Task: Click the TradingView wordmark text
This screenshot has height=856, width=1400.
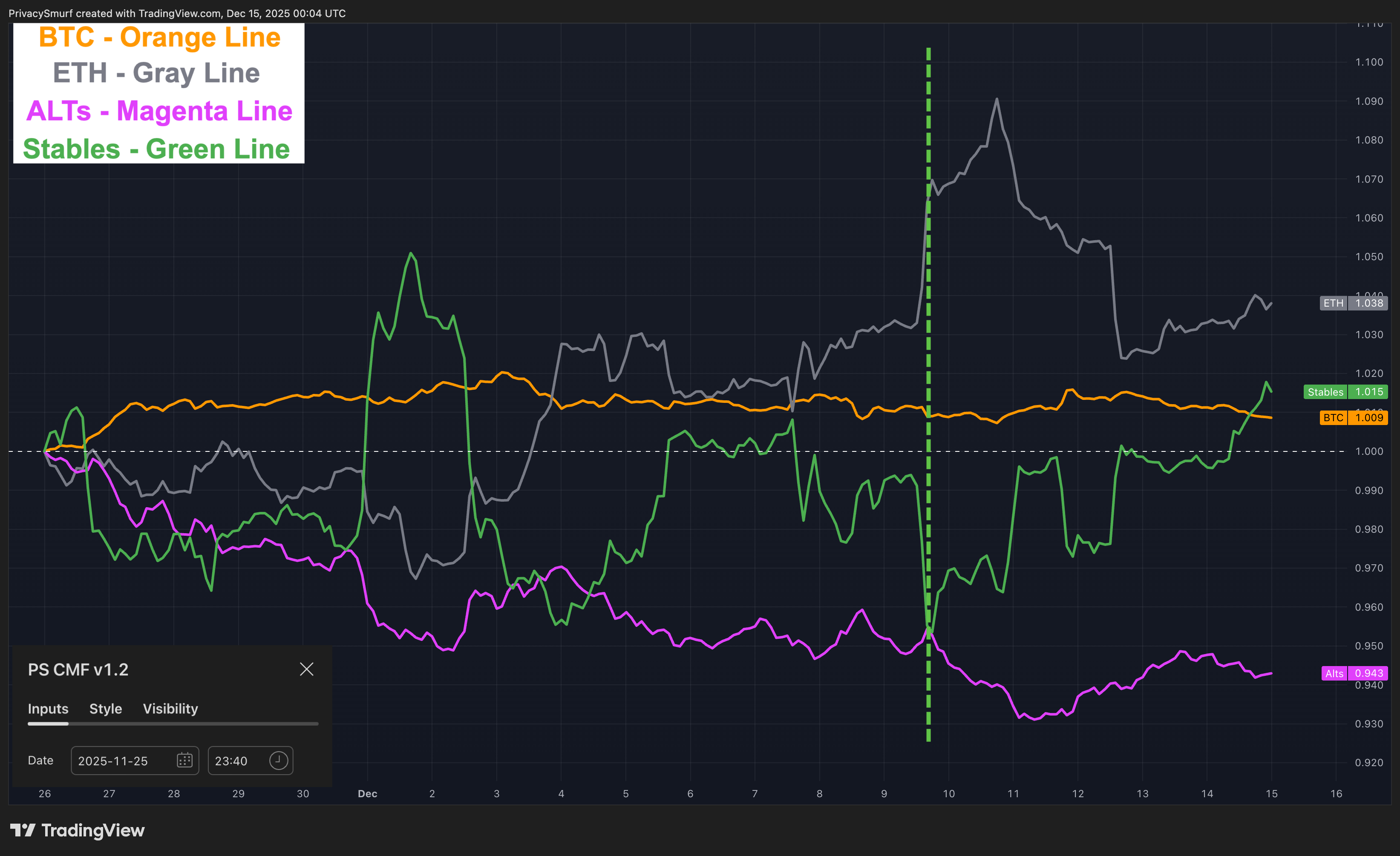Action: click(x=93, y=830)
